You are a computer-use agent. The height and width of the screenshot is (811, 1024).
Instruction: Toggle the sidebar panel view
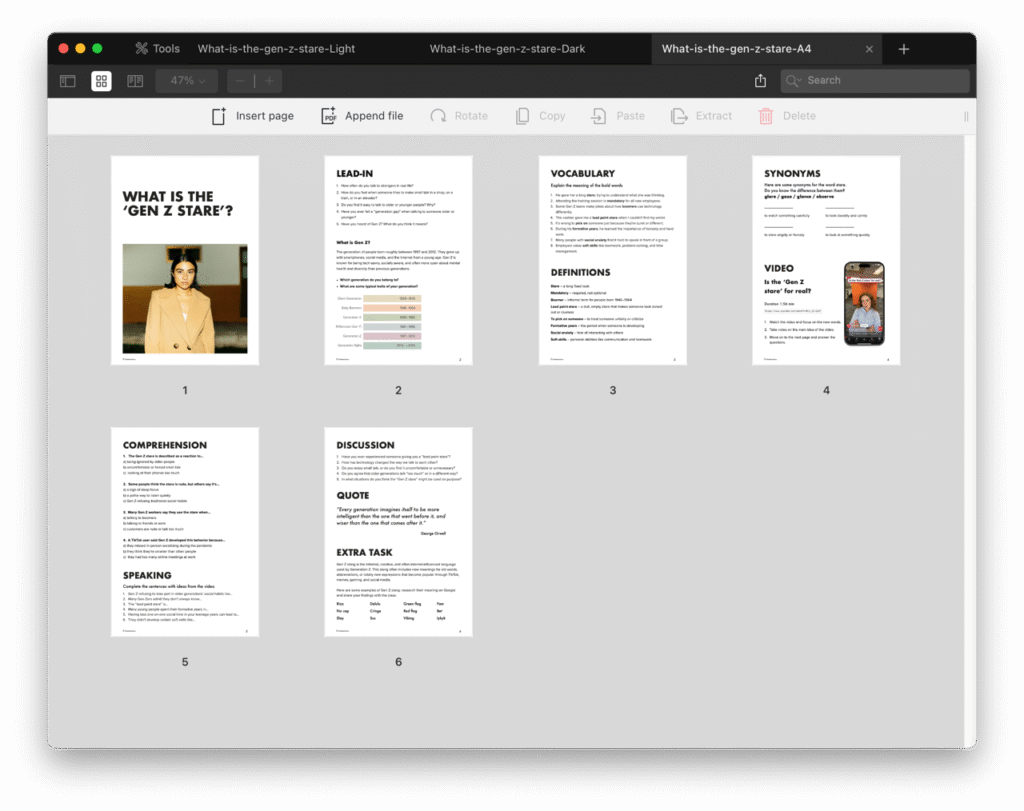(68, 81)
